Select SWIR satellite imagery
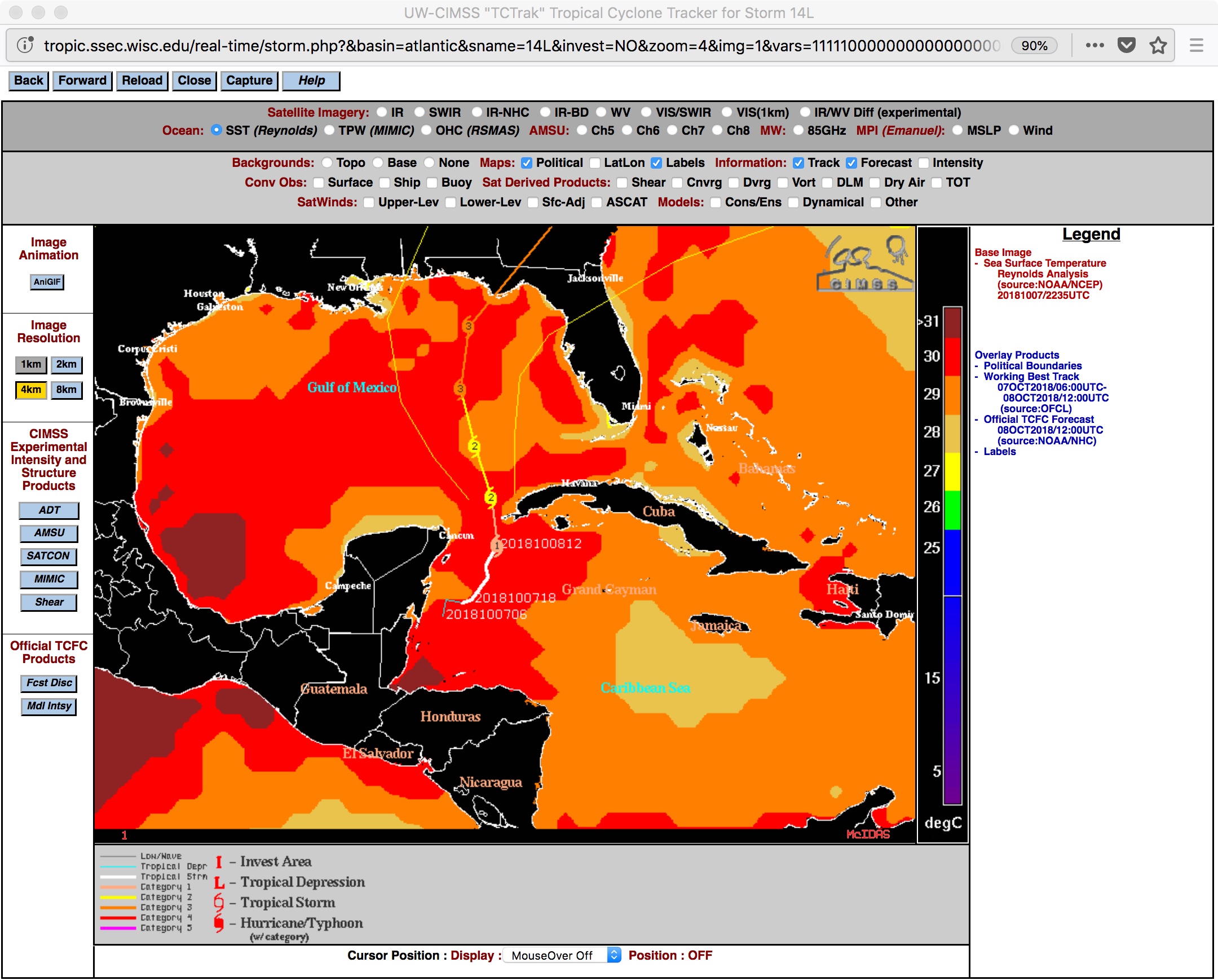1218x980 pixels. pos(419,112)
